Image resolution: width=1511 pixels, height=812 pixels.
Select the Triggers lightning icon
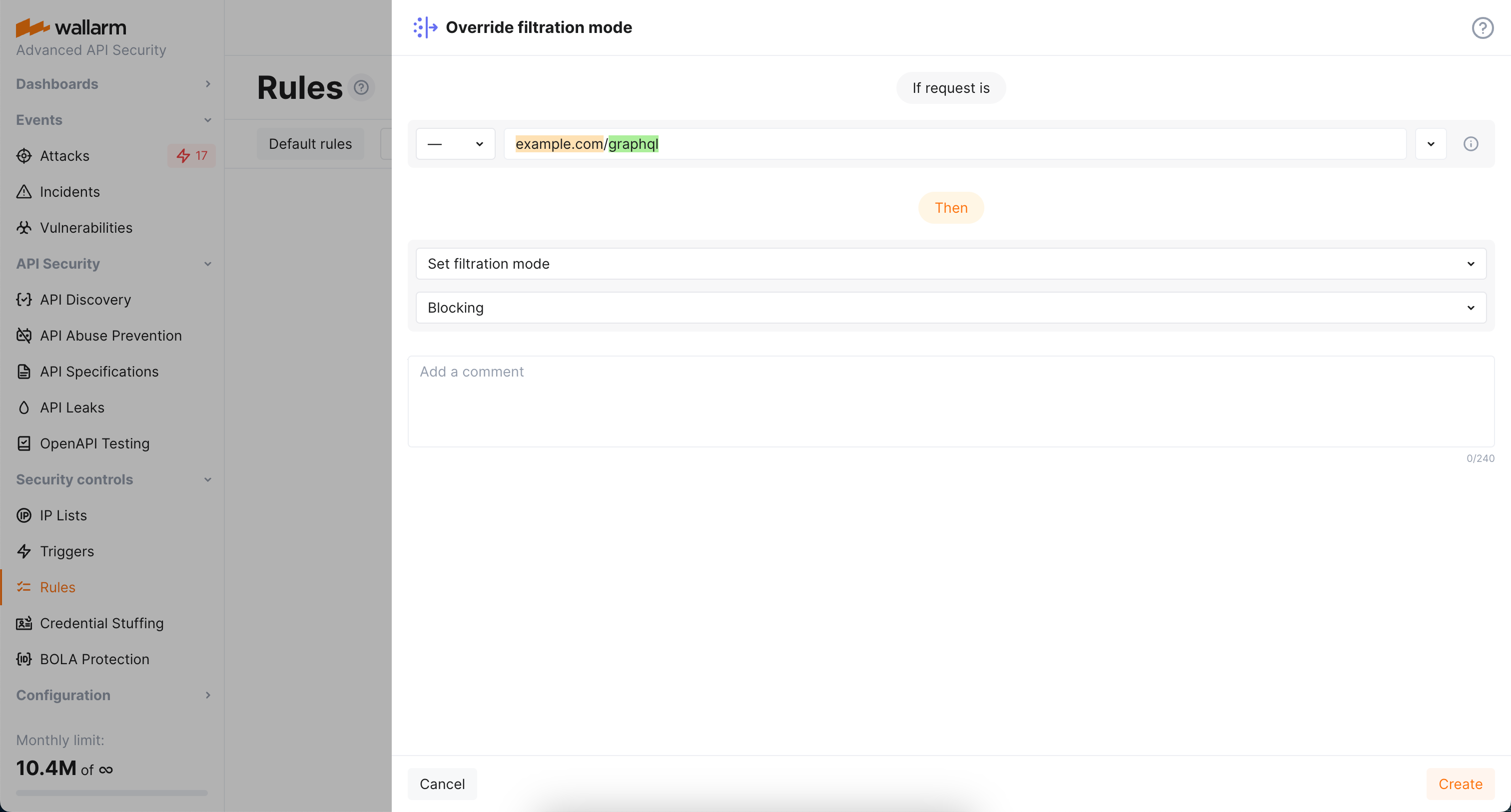(x=23, y=551)
